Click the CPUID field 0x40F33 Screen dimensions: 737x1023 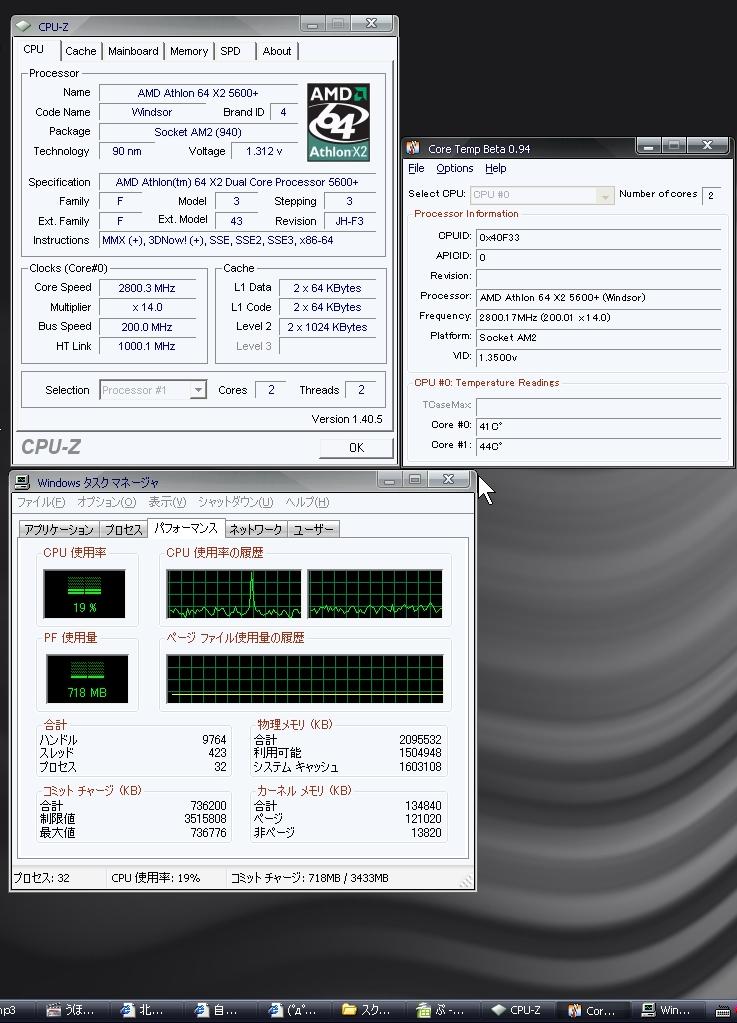tap(599, 237)
